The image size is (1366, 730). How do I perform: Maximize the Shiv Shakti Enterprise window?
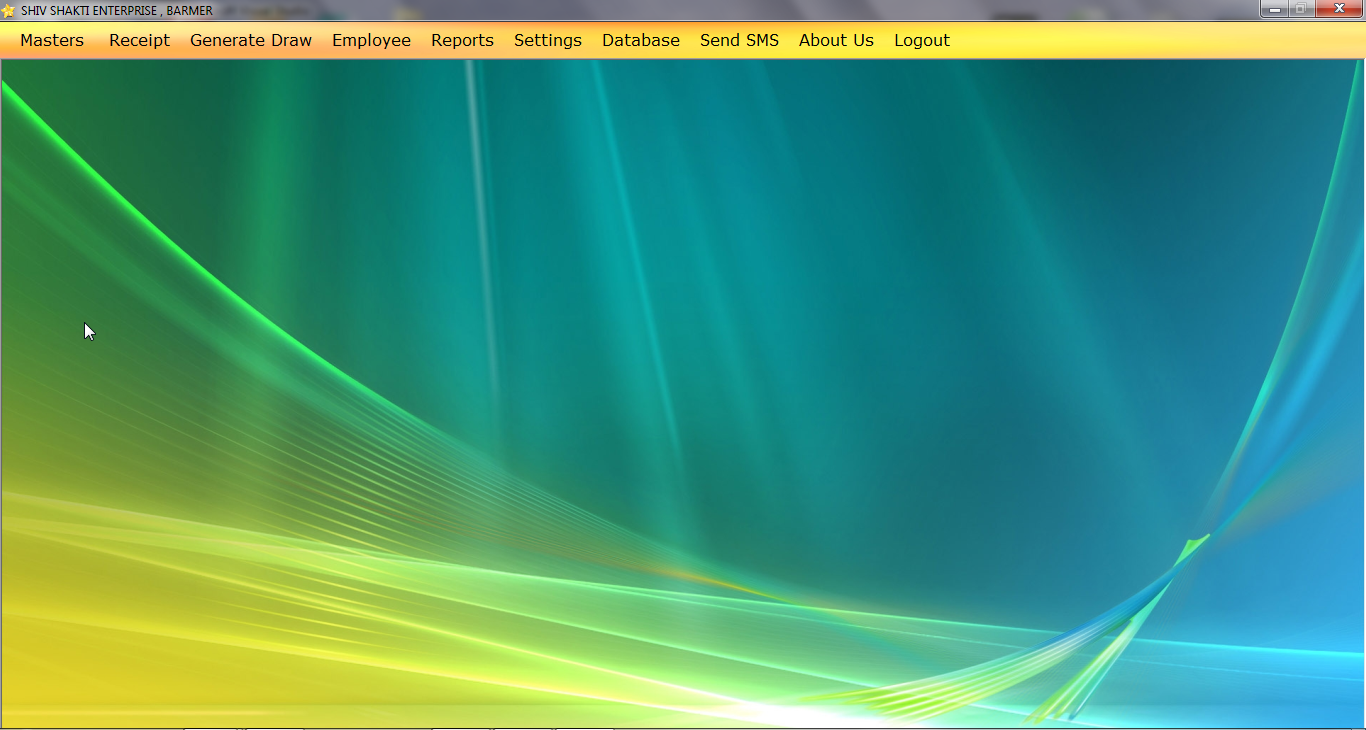pyautogui.click(x=1301, y=9)
